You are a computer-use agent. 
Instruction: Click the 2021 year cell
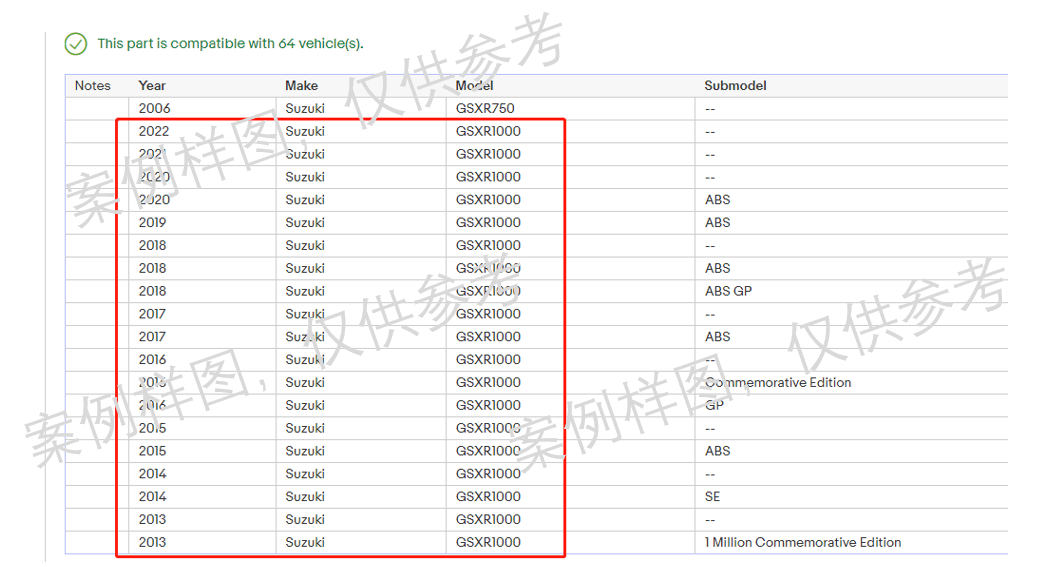tap(153, 154)
